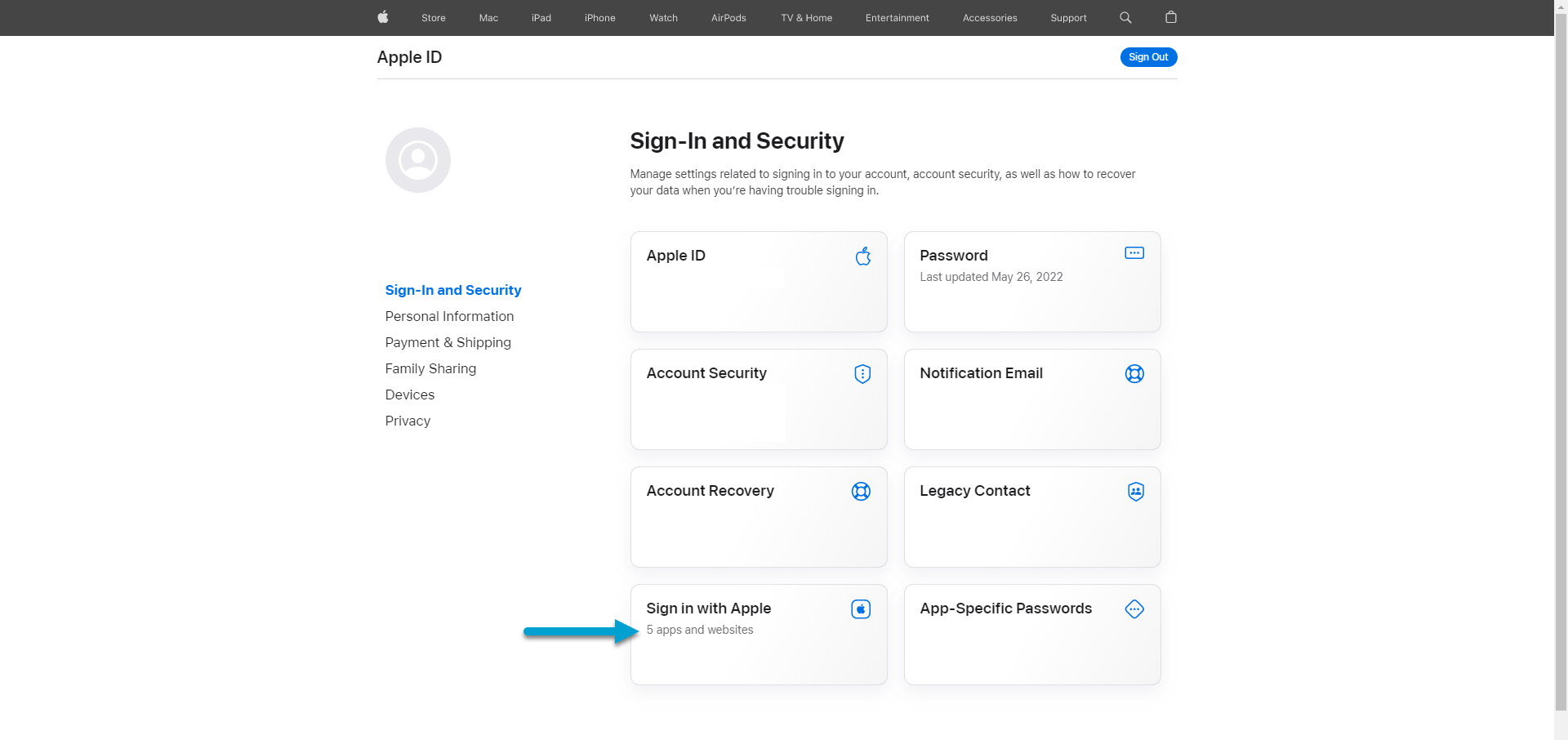This screenshot has width=1568, height=740.
Task: Click the Sign Out button
Action: pos(1147,56)
